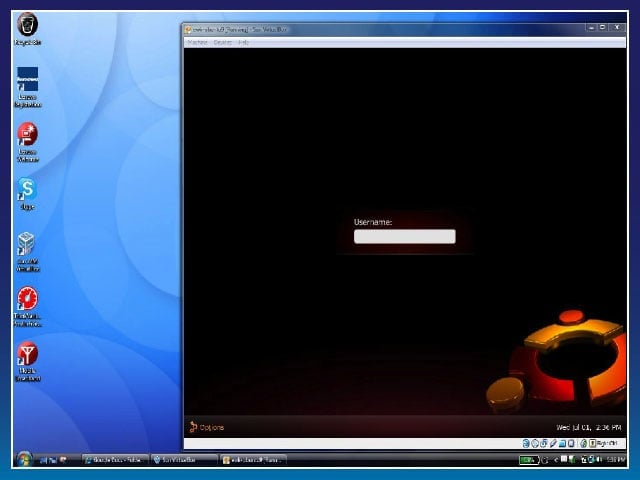Click the Username input field

pyautogui.click(x=404, y=236)
